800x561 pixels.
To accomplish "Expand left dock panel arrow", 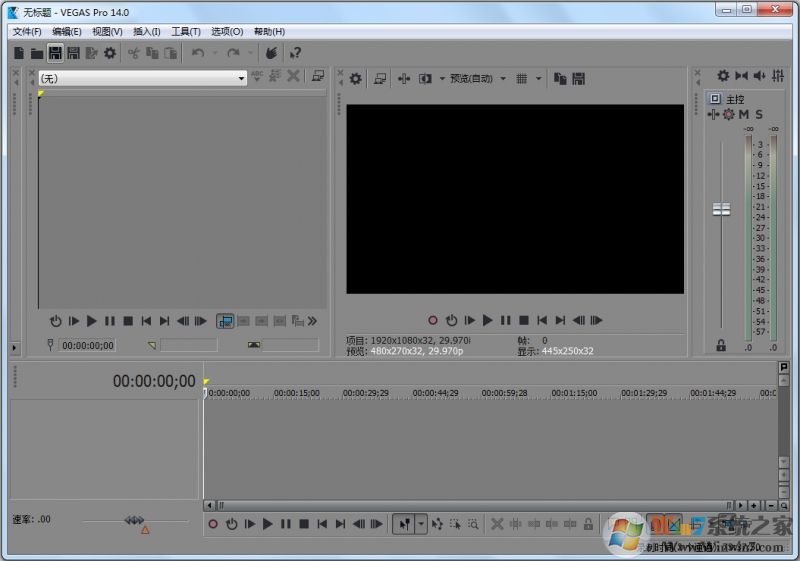I will pos(14,348).
